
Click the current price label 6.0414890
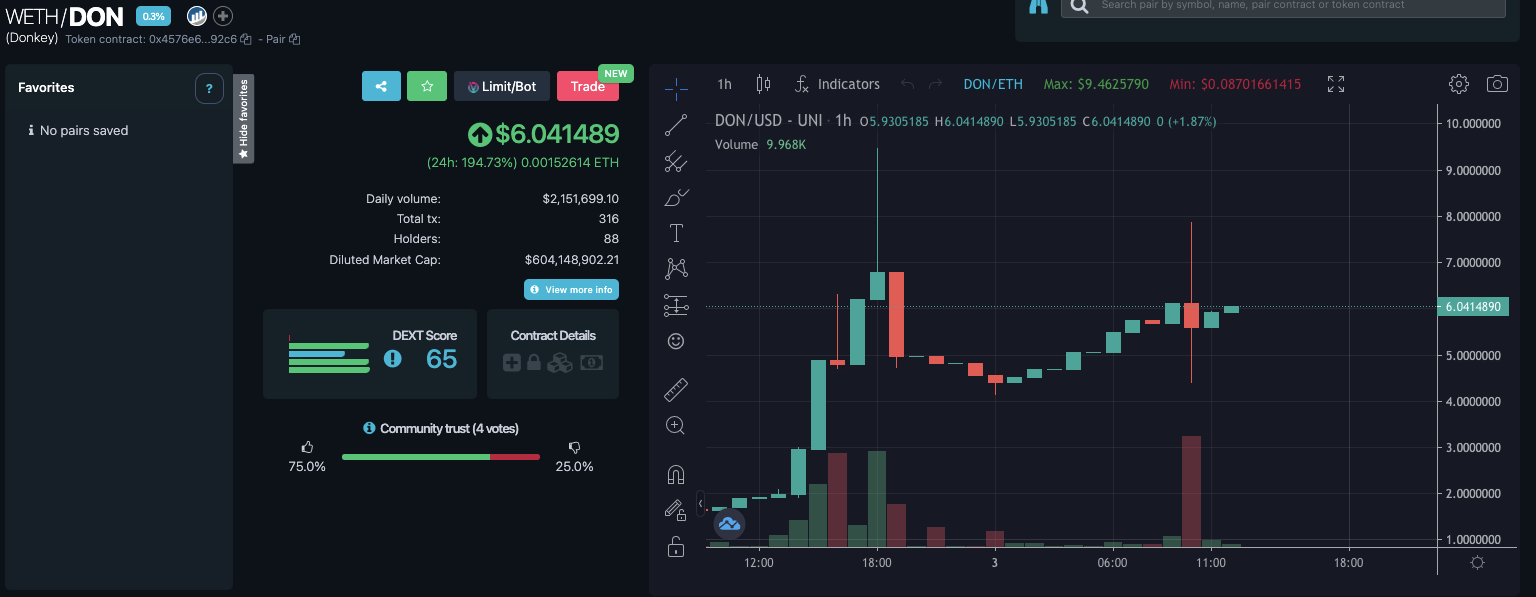pyautogui.click(x=1471, y=307)
